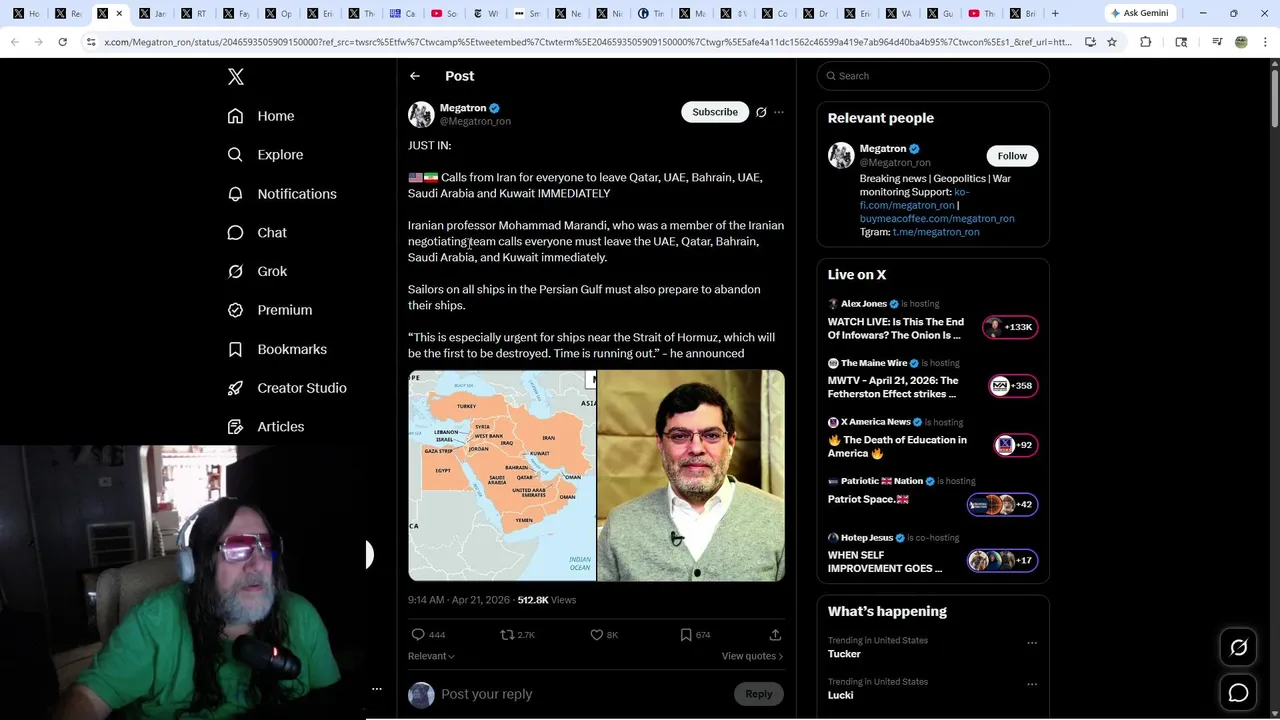1280x720 pixels.
Task: Open more options for the Tucker trend
Action: pyautogui.click(x=1032, y=643)
